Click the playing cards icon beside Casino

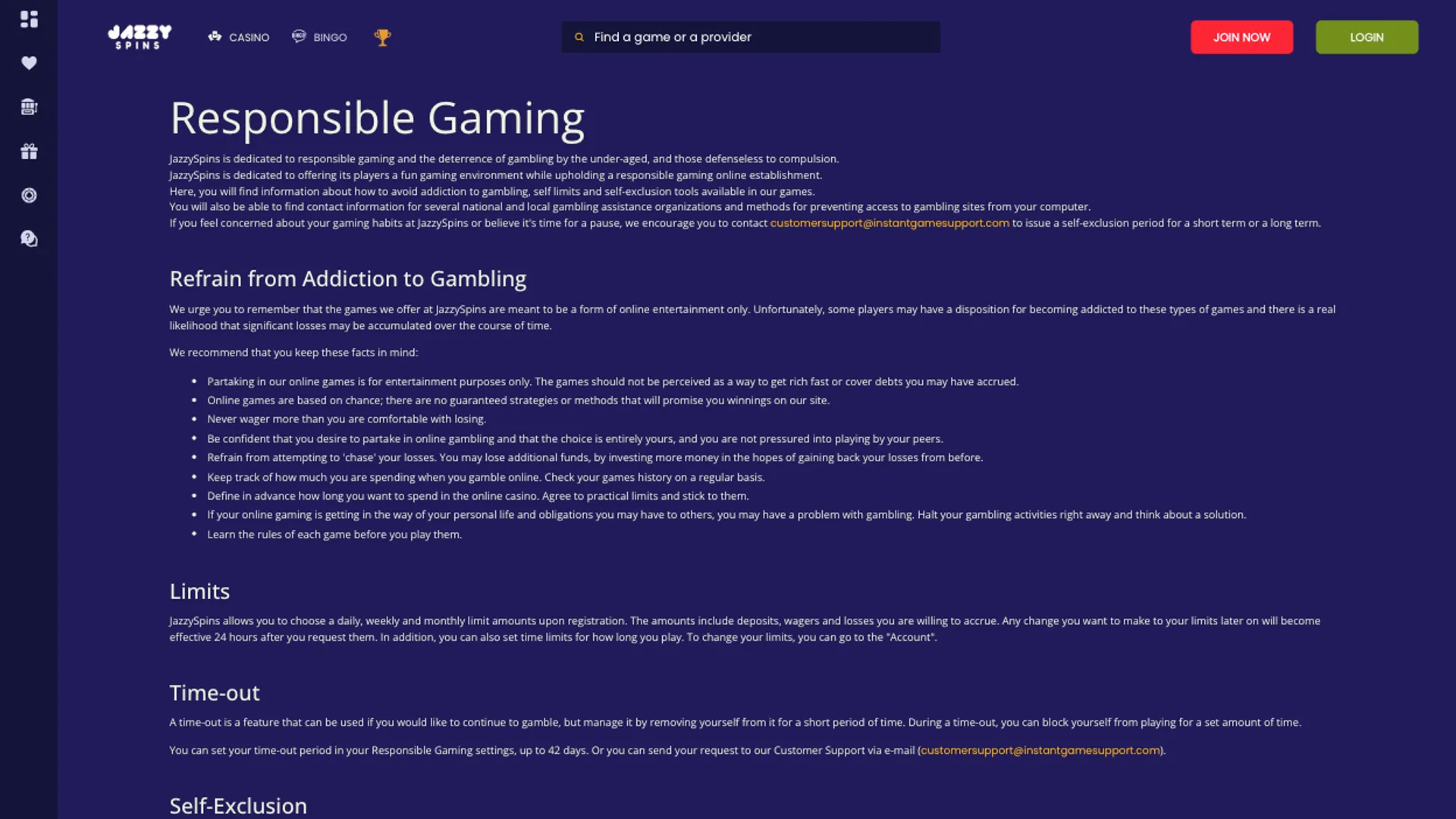pyautogui.click(x=215, y=36)
